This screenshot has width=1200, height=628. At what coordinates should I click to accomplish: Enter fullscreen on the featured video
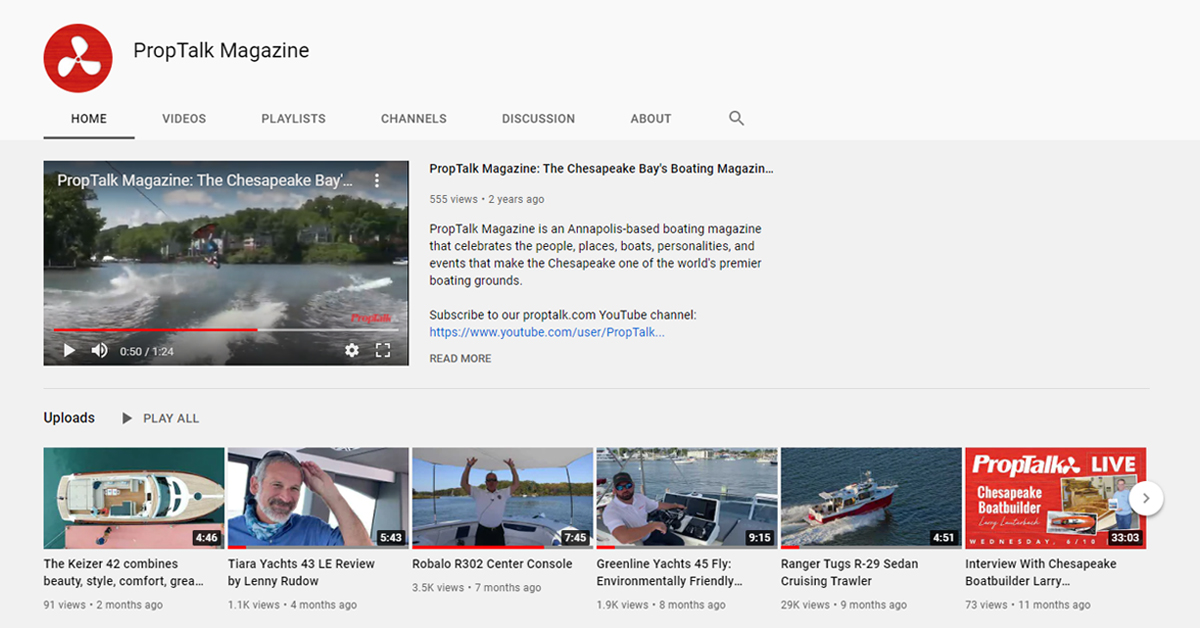pyautogui.click(x=382, y=350)
